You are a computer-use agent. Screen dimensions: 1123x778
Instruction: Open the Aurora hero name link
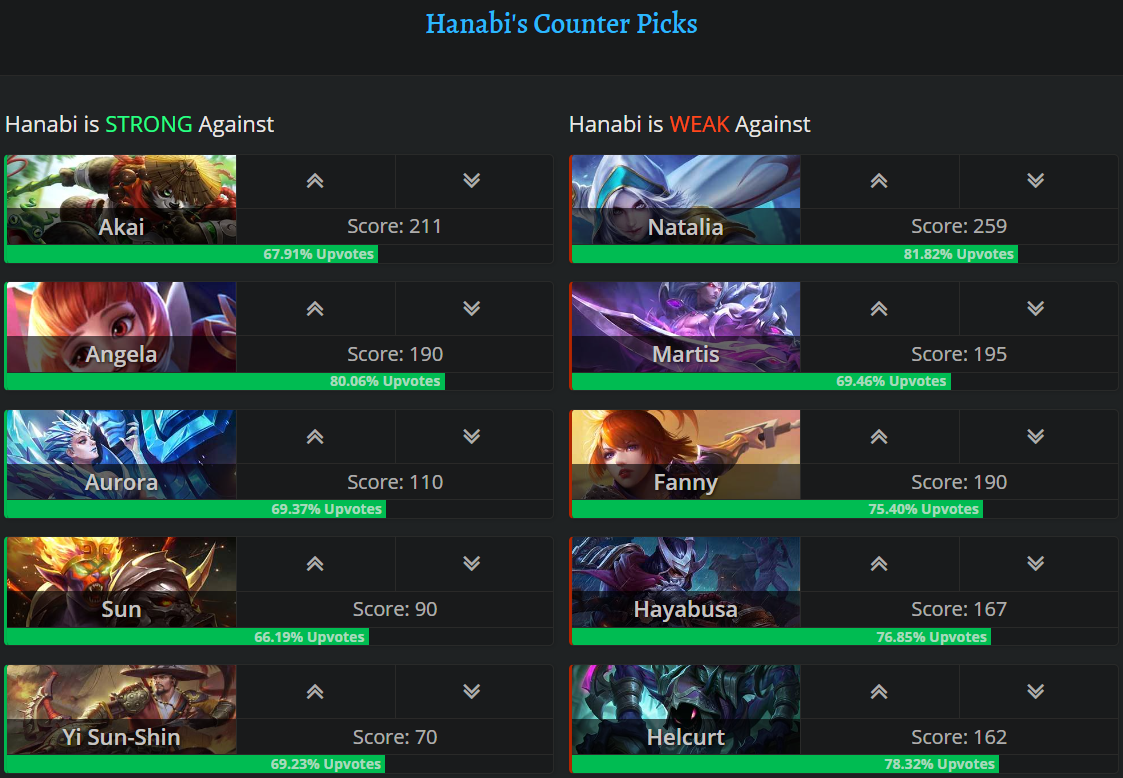pyautogui.click(x=121, y=482)
